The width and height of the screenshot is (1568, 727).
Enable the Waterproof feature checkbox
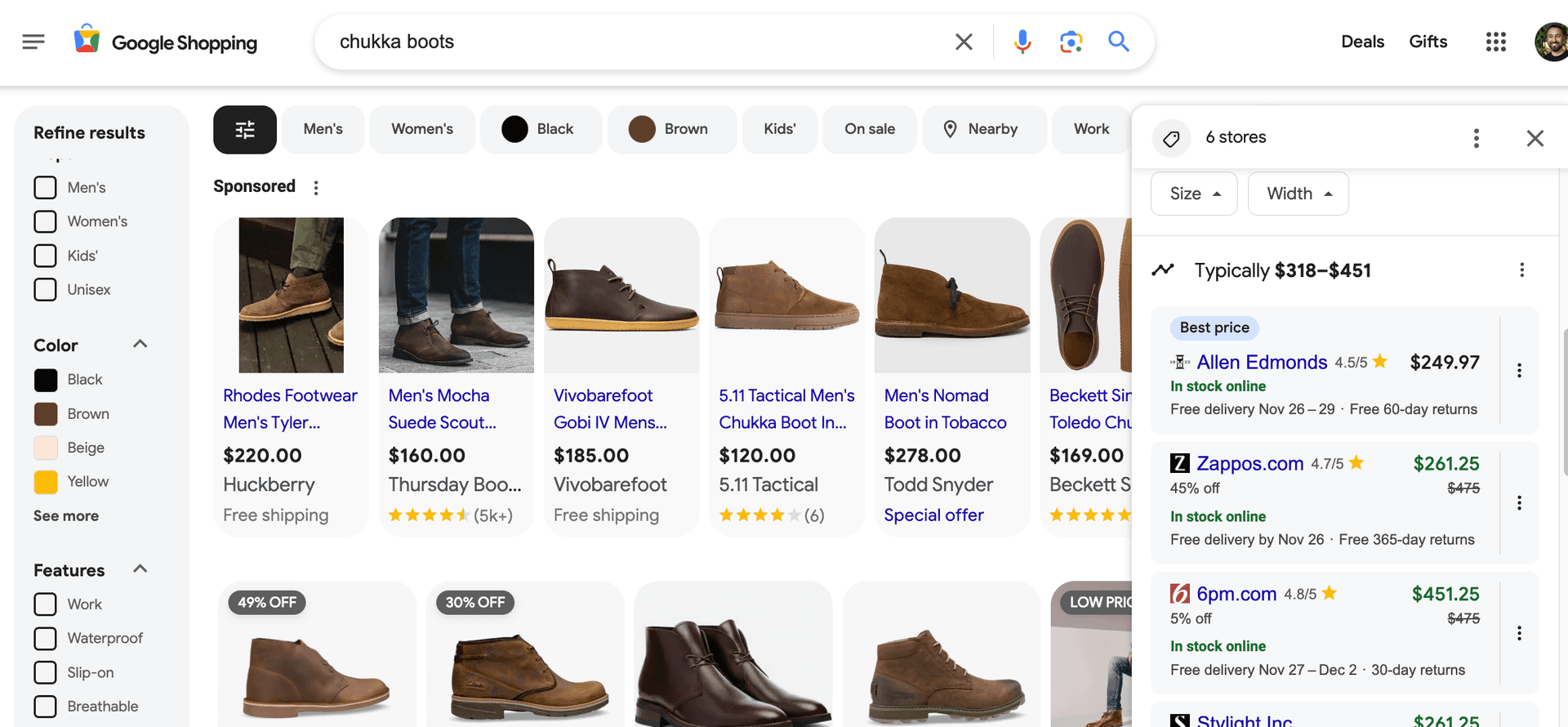[46, 638]
